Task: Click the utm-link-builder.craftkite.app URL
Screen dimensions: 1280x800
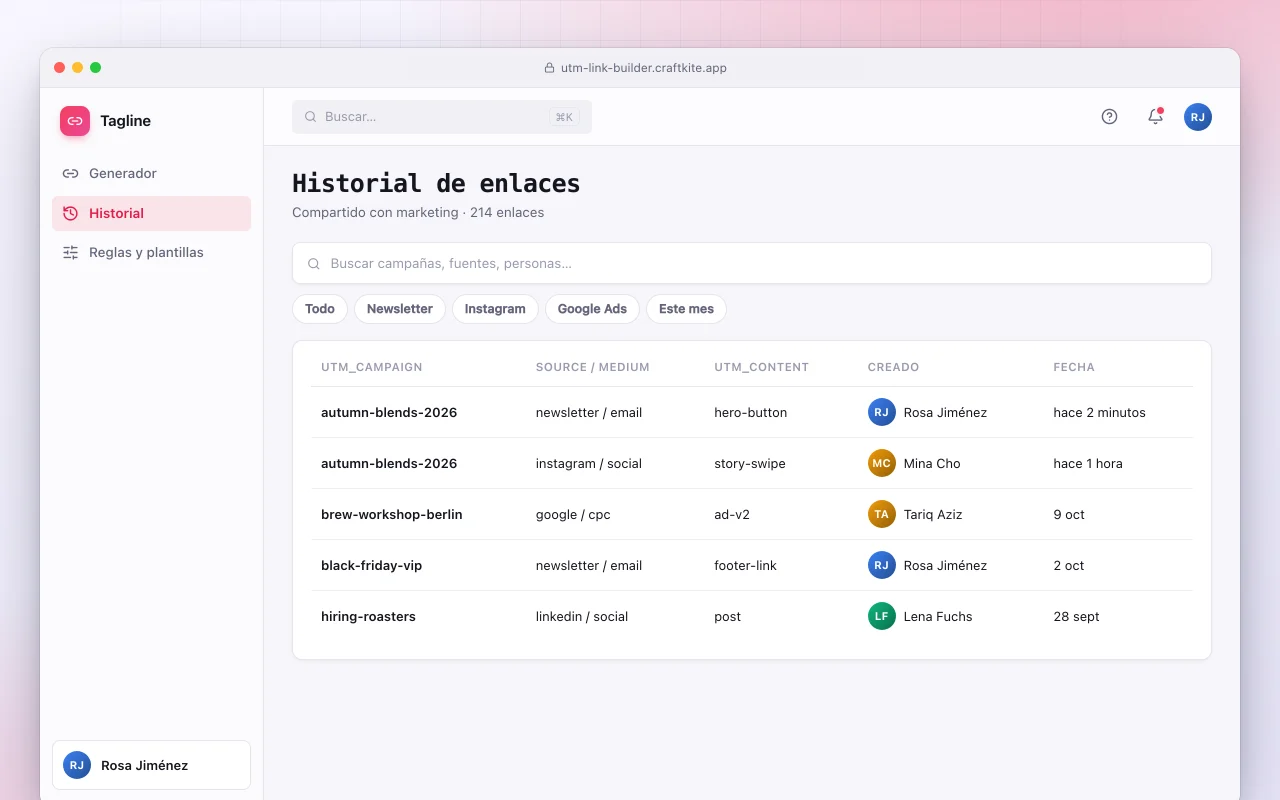Action: pos(644,68)
